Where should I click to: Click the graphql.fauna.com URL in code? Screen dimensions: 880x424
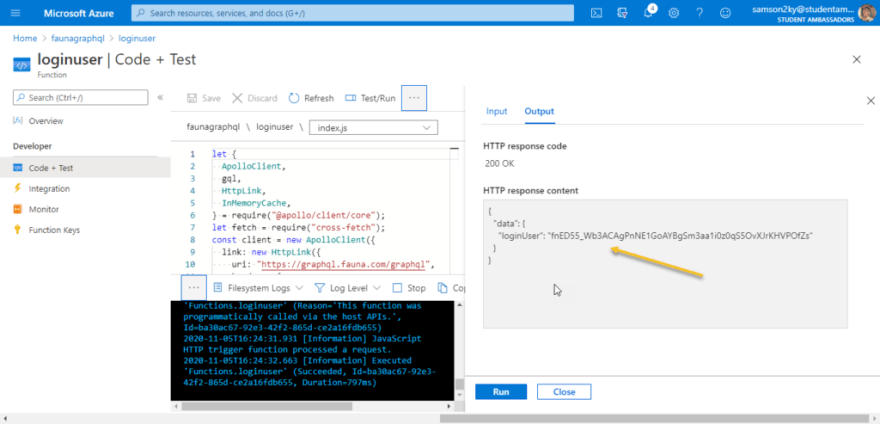pos(345,264)
